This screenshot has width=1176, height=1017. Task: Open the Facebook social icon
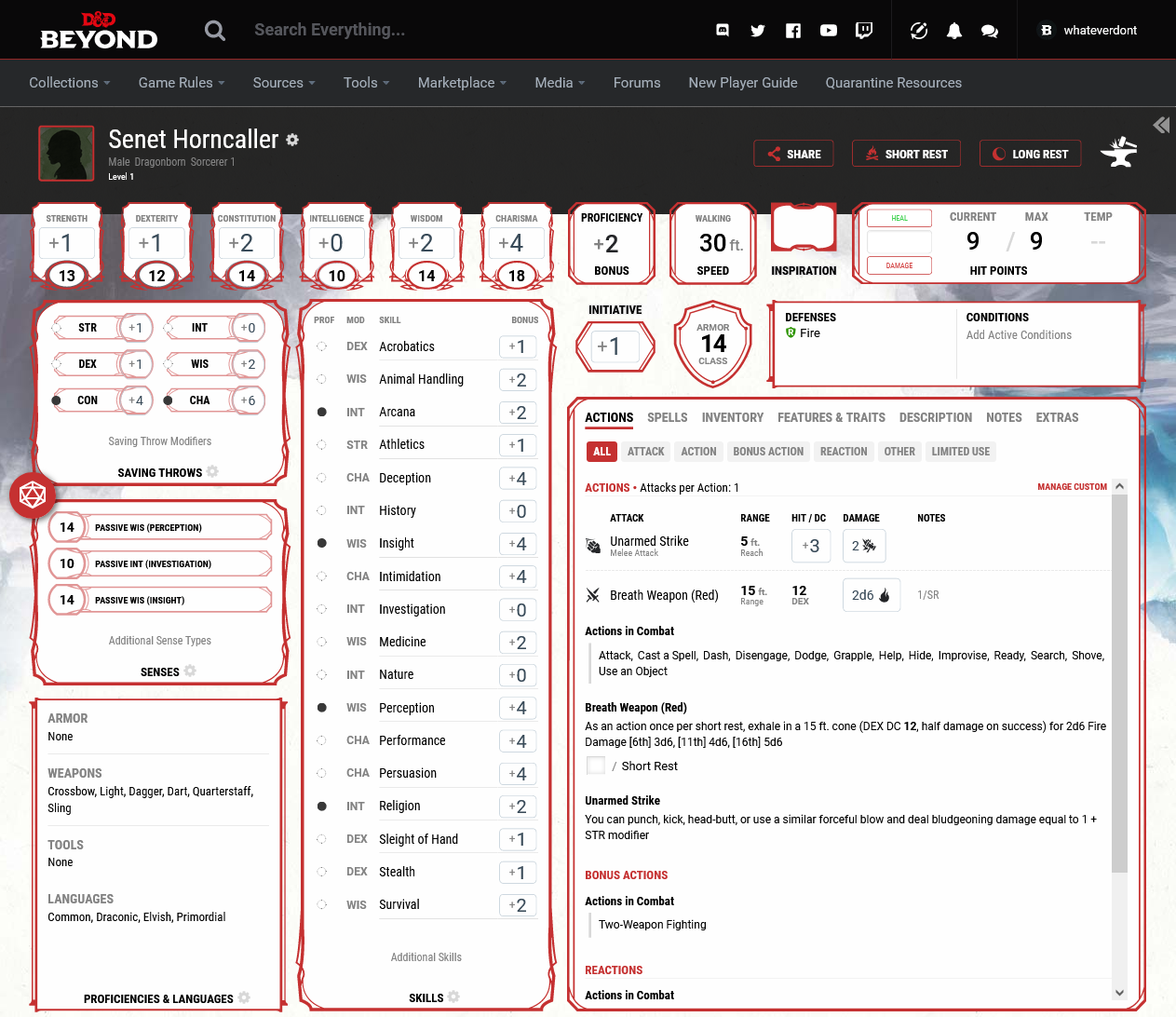click(793, 31)
